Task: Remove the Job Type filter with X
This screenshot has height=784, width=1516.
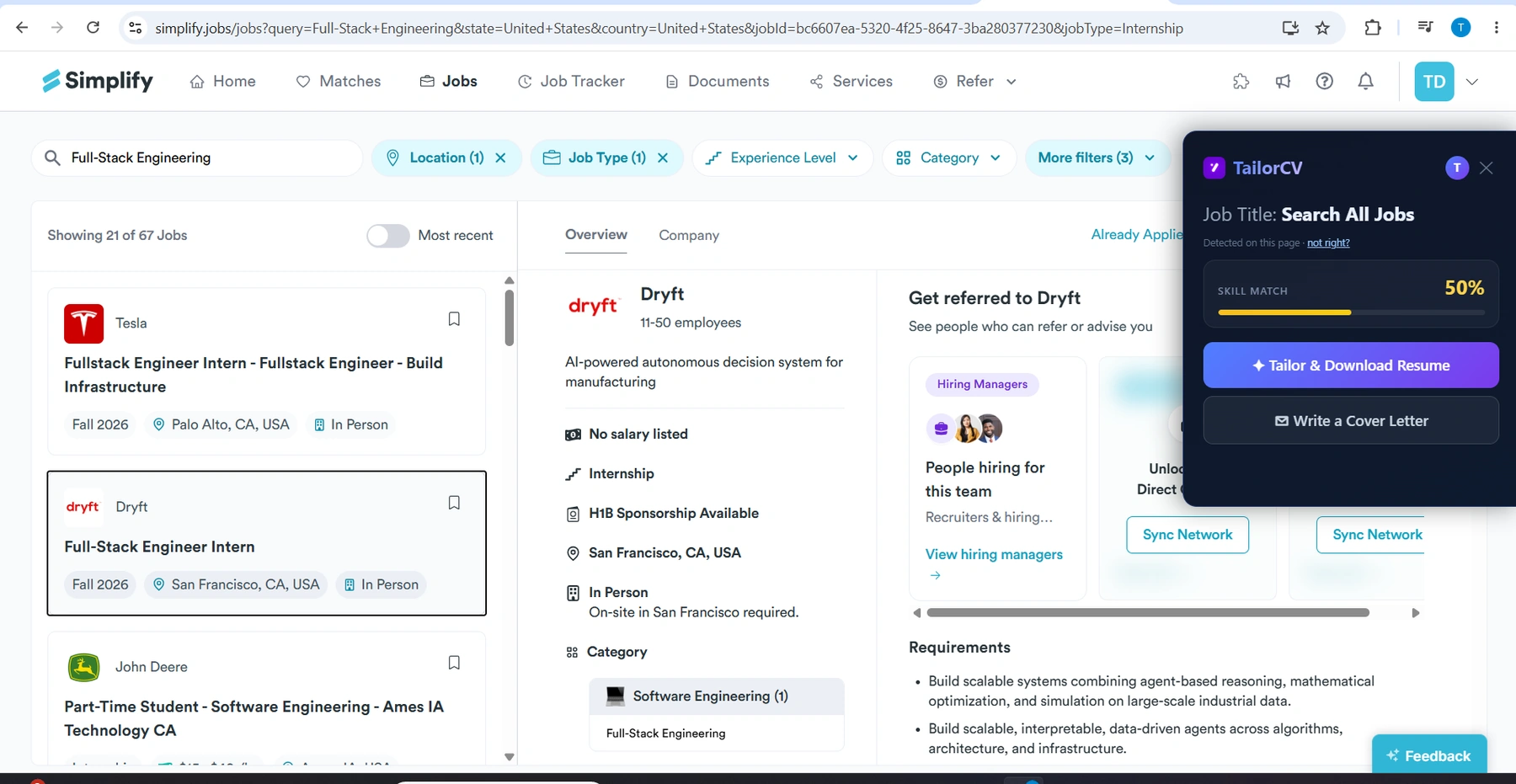Action: tap(663, 157)
